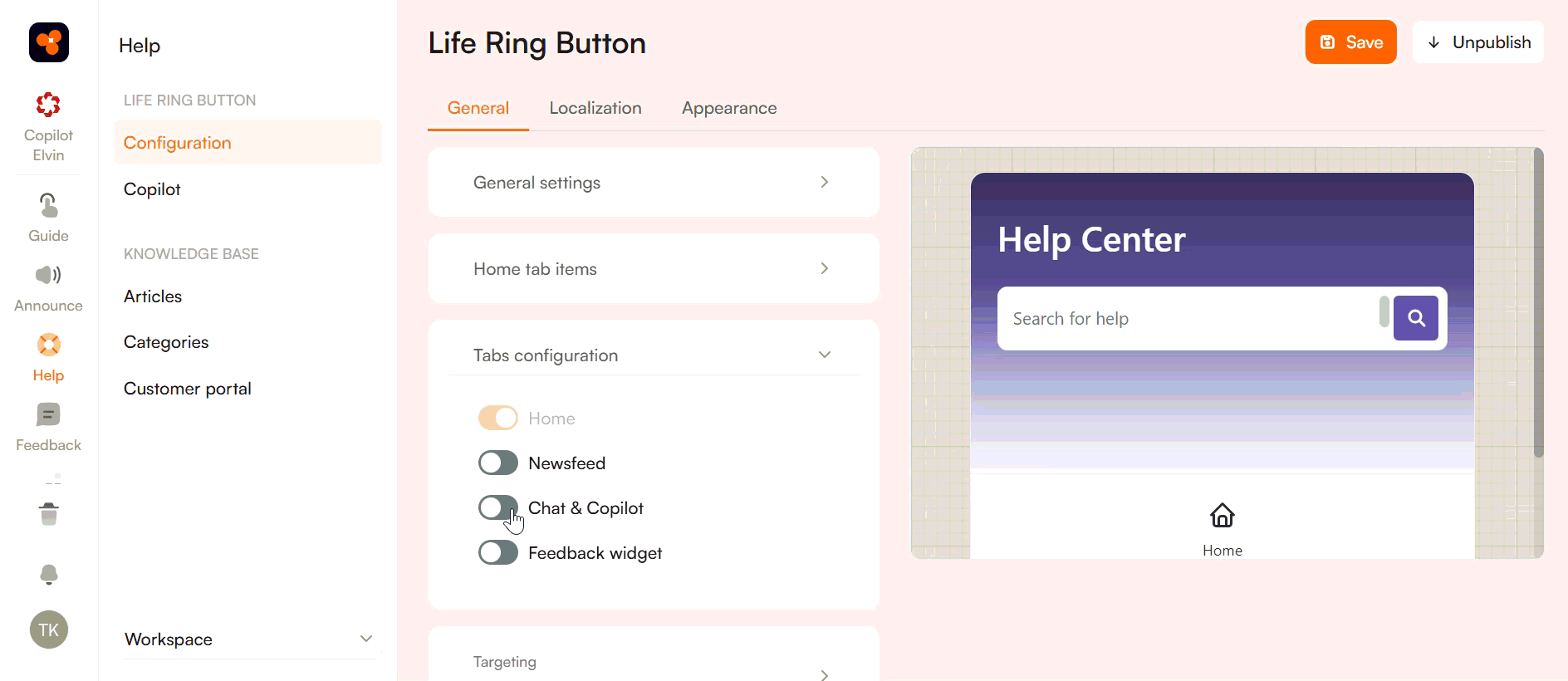
Task: Expand the Home tab items section
Action: click(653, 269)
